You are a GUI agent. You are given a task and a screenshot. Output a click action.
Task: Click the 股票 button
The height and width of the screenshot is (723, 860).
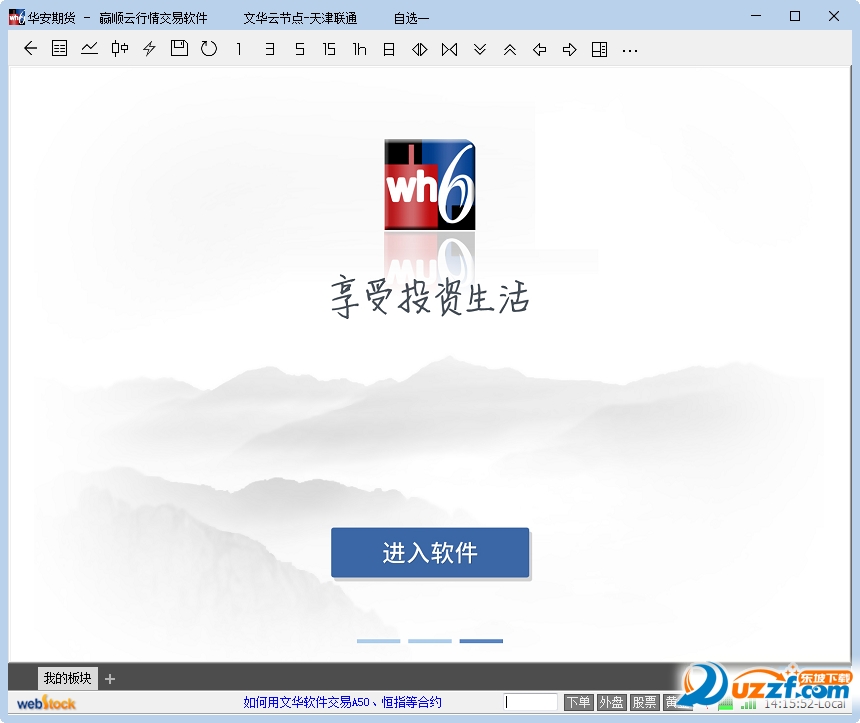click(644, 702)
